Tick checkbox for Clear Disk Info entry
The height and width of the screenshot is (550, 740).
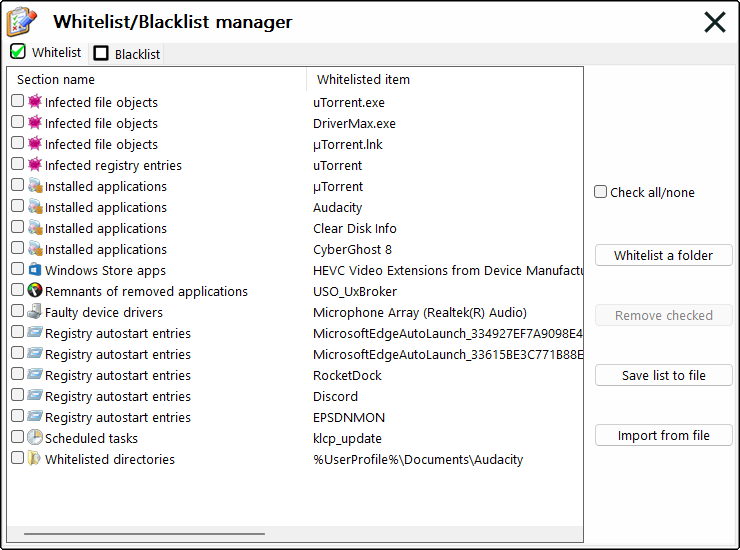(x=17, y=227)
